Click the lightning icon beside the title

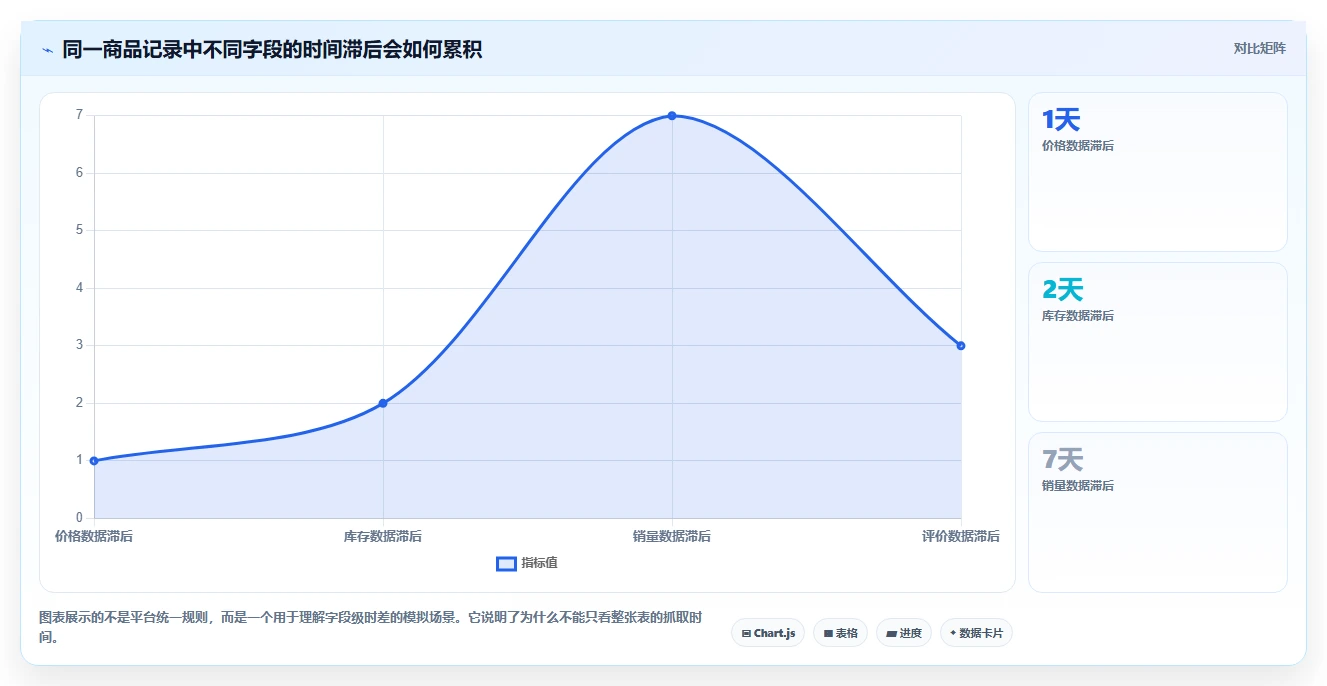click(x=48, y=50)
